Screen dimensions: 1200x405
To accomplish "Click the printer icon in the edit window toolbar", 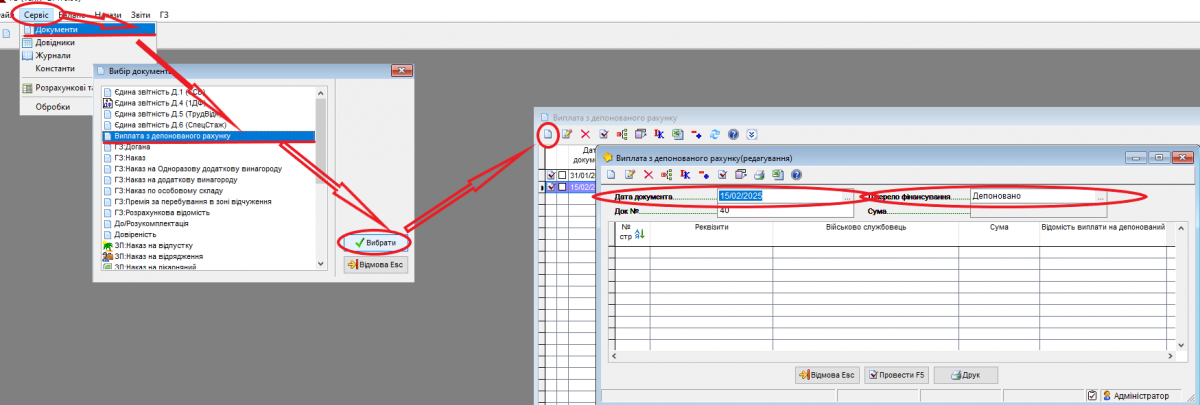I will pyautogui.click(x=760, y=175).
